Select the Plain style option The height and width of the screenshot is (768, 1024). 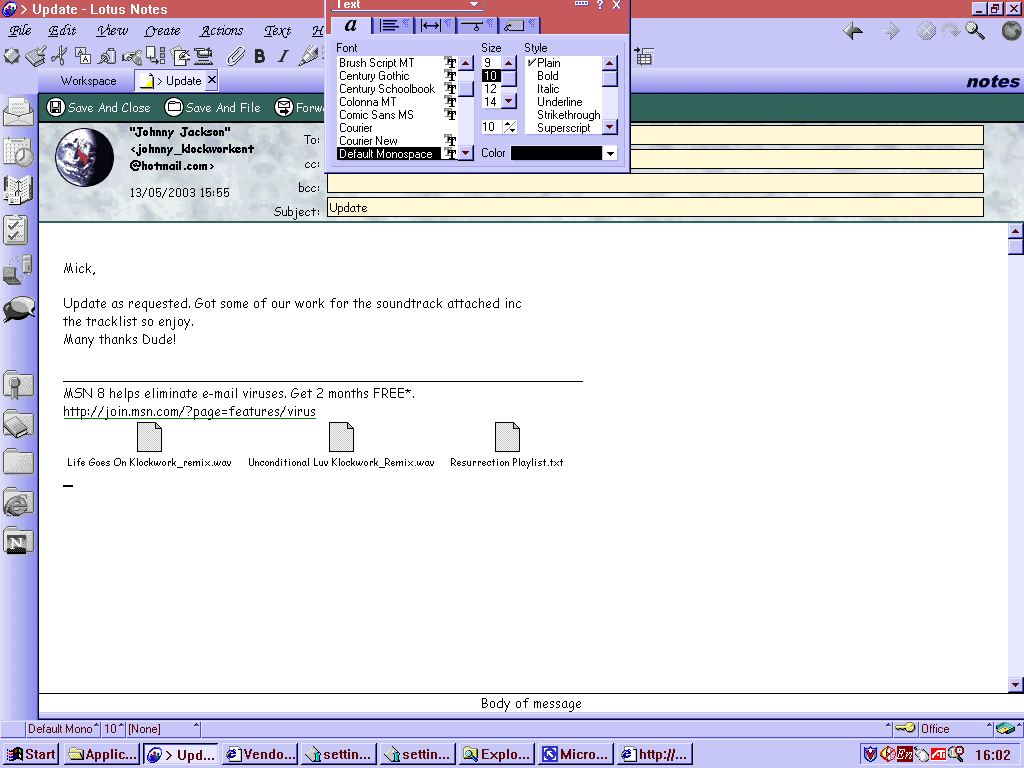pyautogui.click(x=548, y=63)
